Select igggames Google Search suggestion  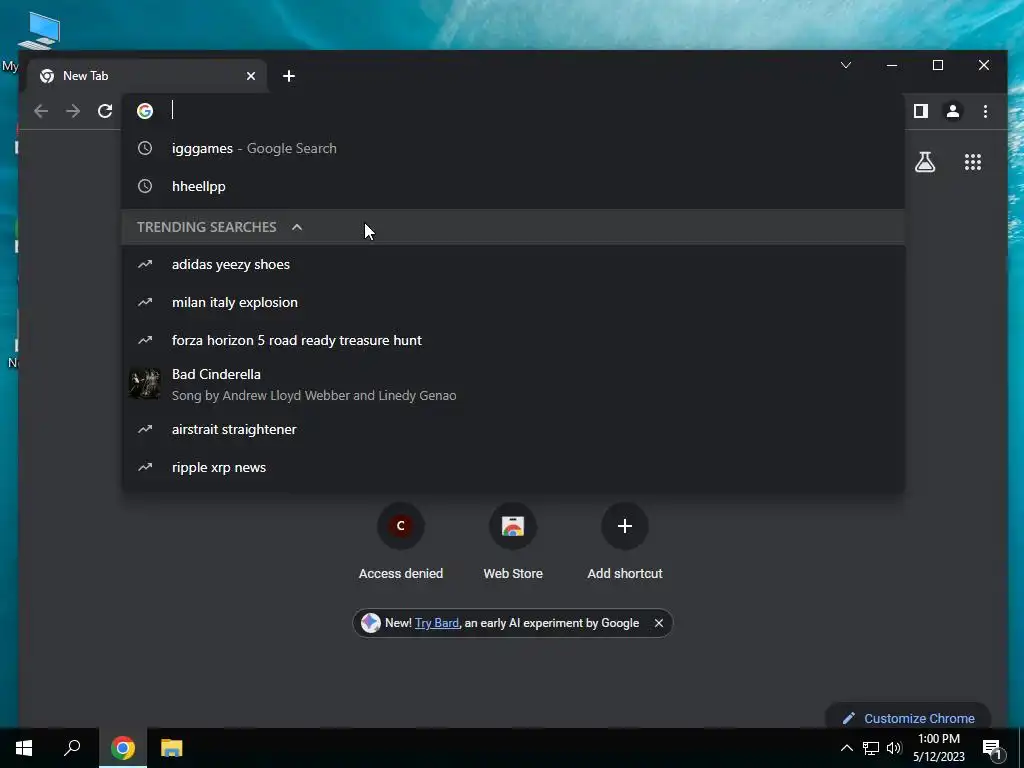click(x=513, y=148)
